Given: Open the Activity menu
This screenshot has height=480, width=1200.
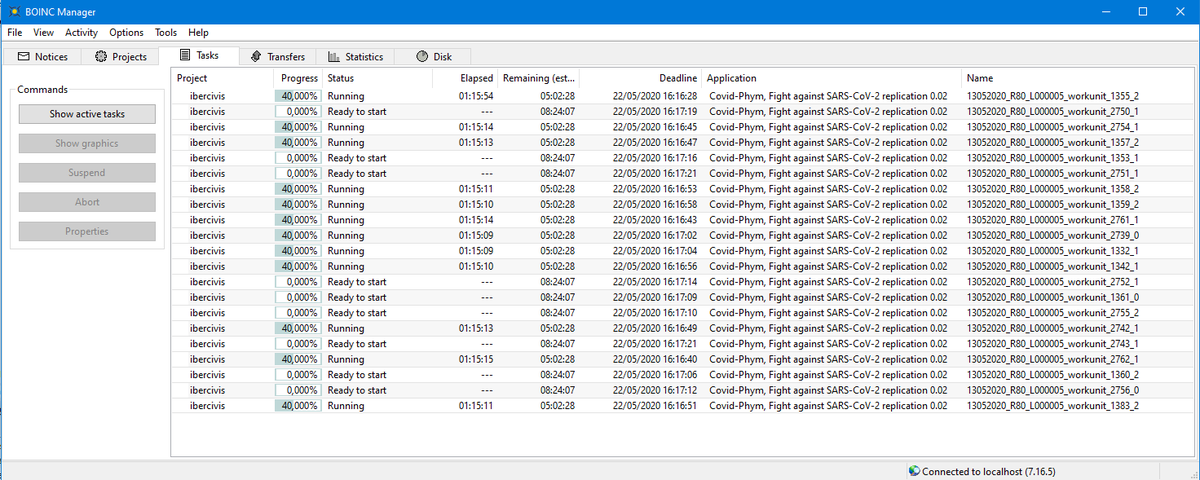Looking at the screenshot, I should coord(81,33).
